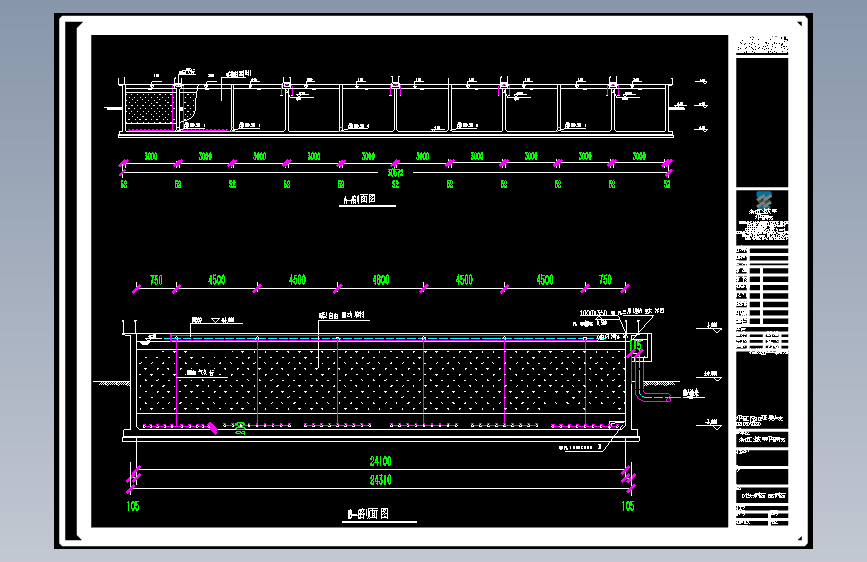Click the 24100 dimension value
This screenshot has height=562, width=867.
380,461
